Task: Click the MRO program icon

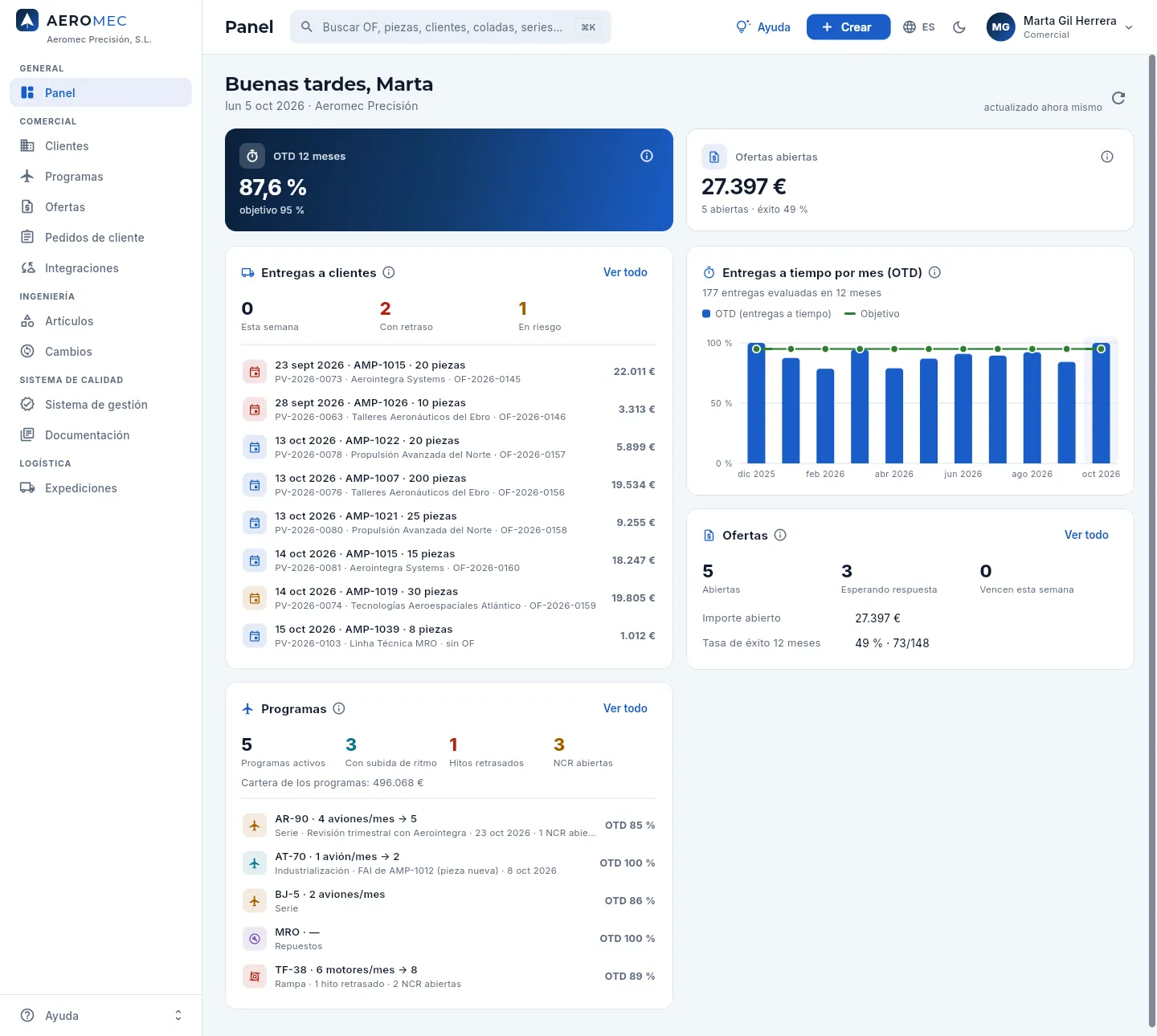Action: click(x=255, y=939)
